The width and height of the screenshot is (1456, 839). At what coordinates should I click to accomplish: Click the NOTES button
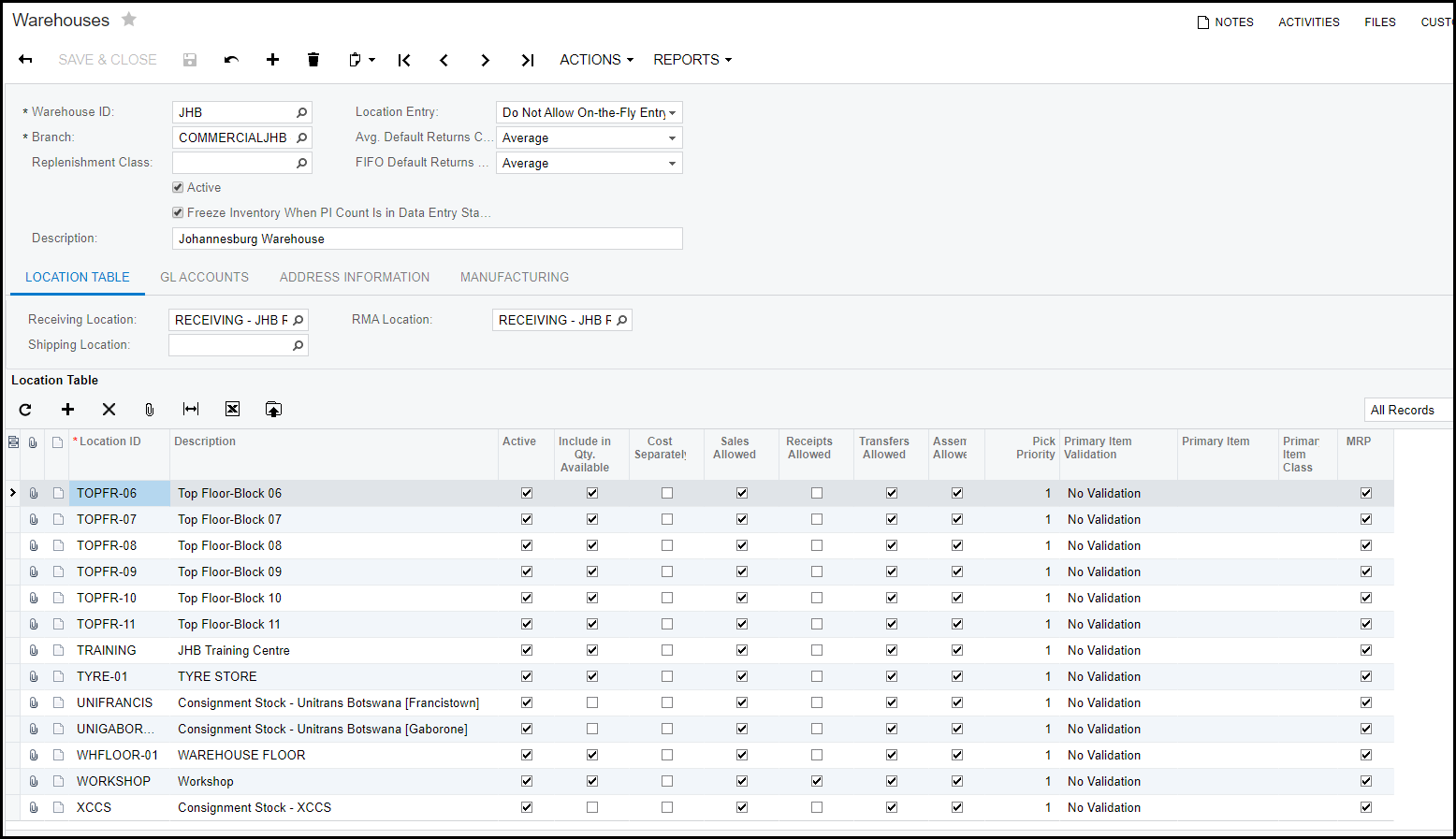[x=1225, y=22]
